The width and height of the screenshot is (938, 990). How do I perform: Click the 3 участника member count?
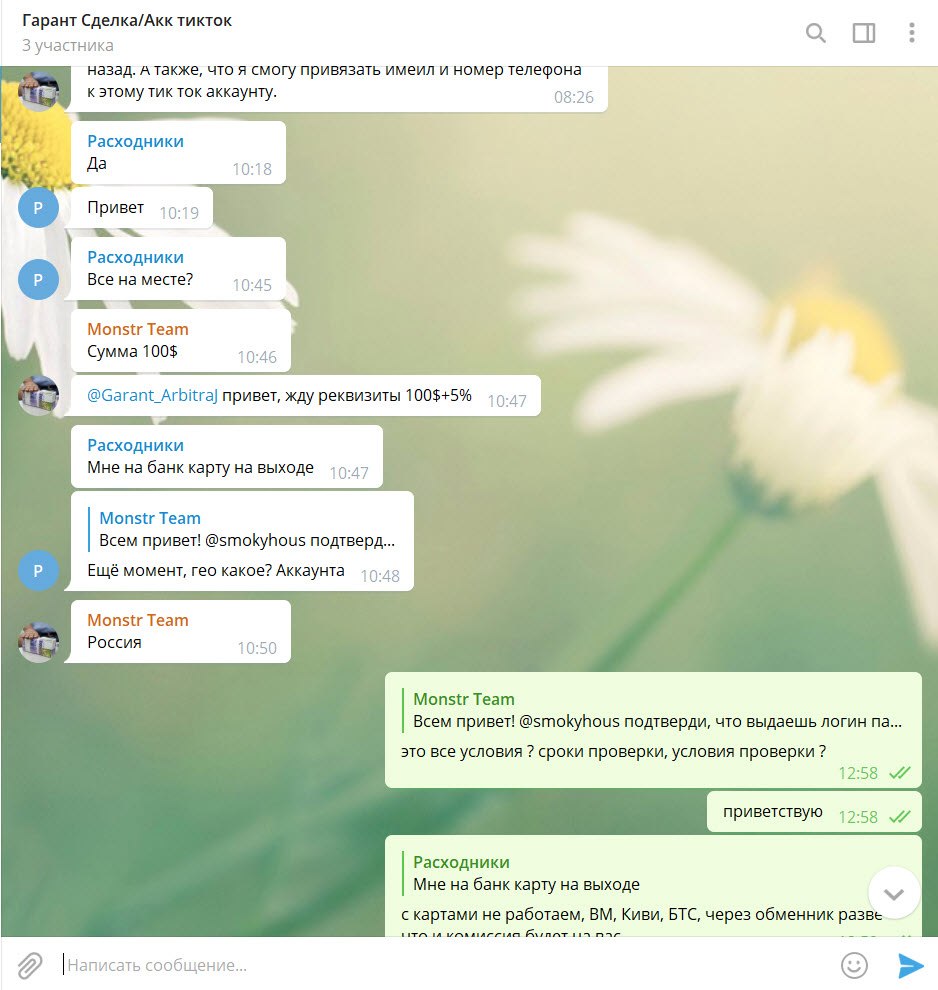tap(68, 45)
